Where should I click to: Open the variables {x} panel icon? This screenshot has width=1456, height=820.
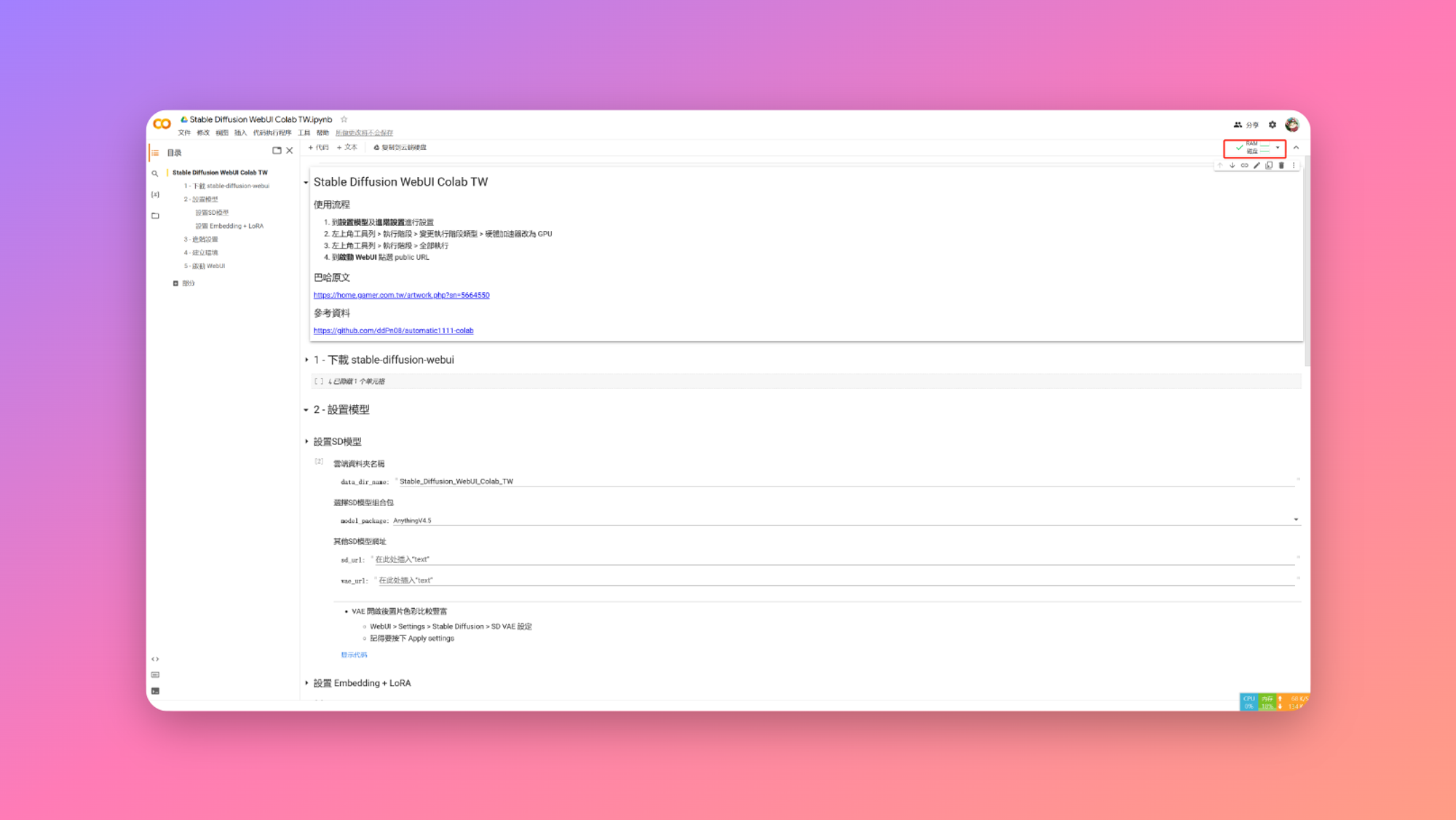(155, 194)
